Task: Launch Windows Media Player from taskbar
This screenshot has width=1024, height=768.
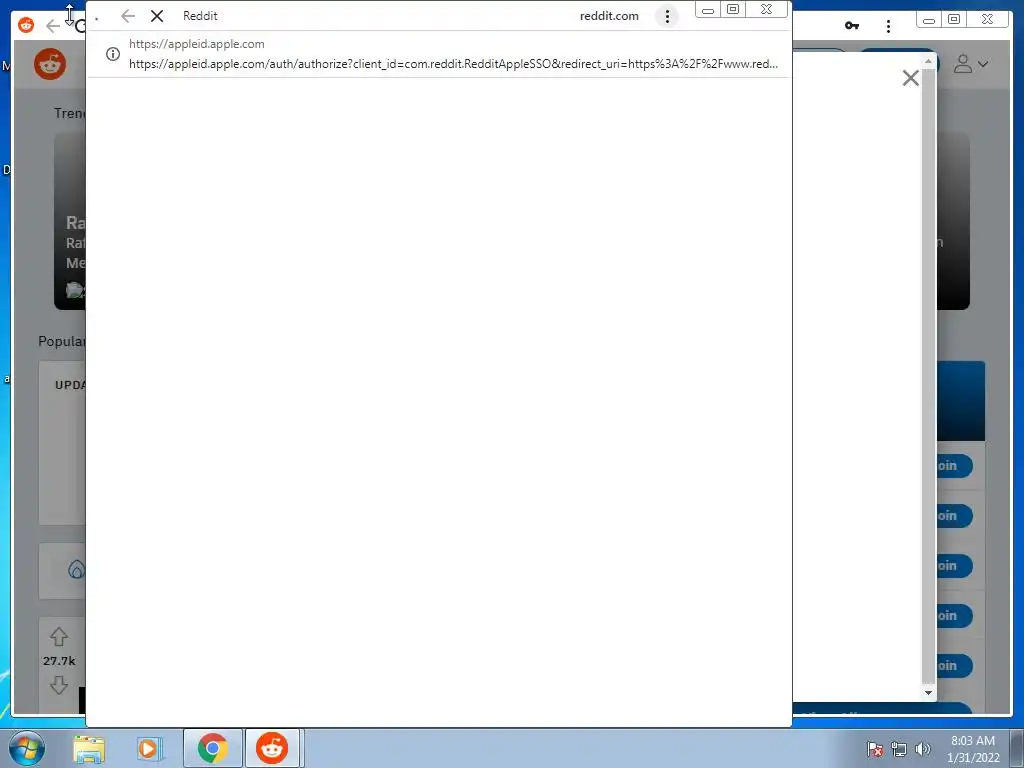Action: (148, 748)
